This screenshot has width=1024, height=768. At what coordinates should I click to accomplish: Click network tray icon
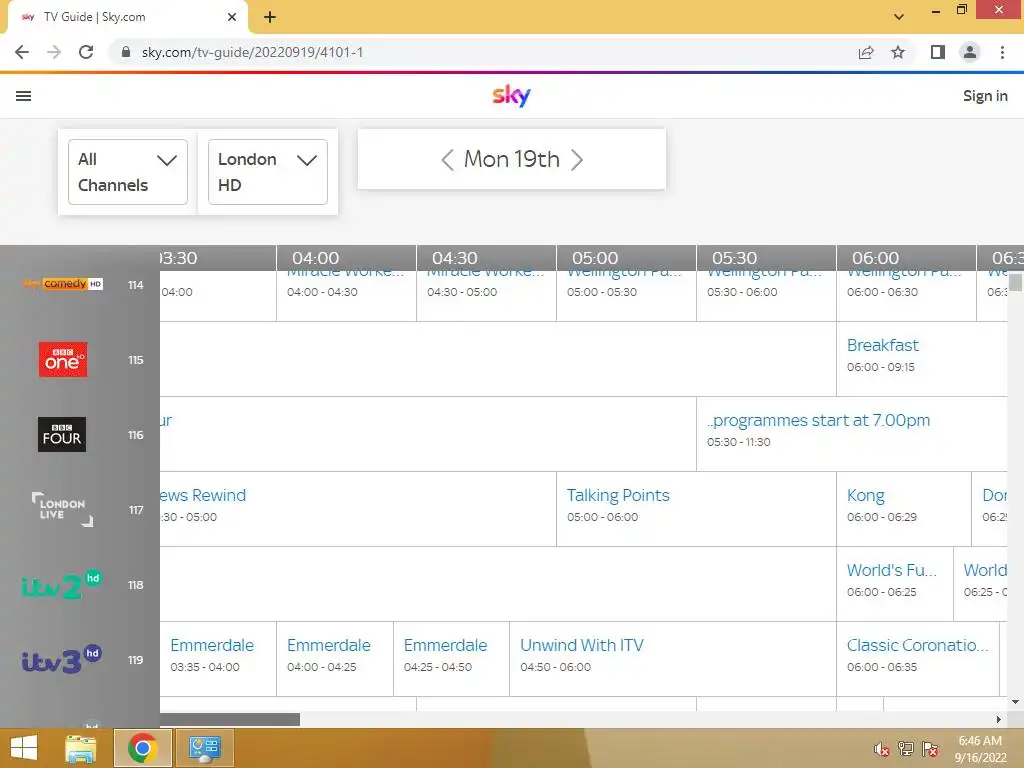click(906, 750)
